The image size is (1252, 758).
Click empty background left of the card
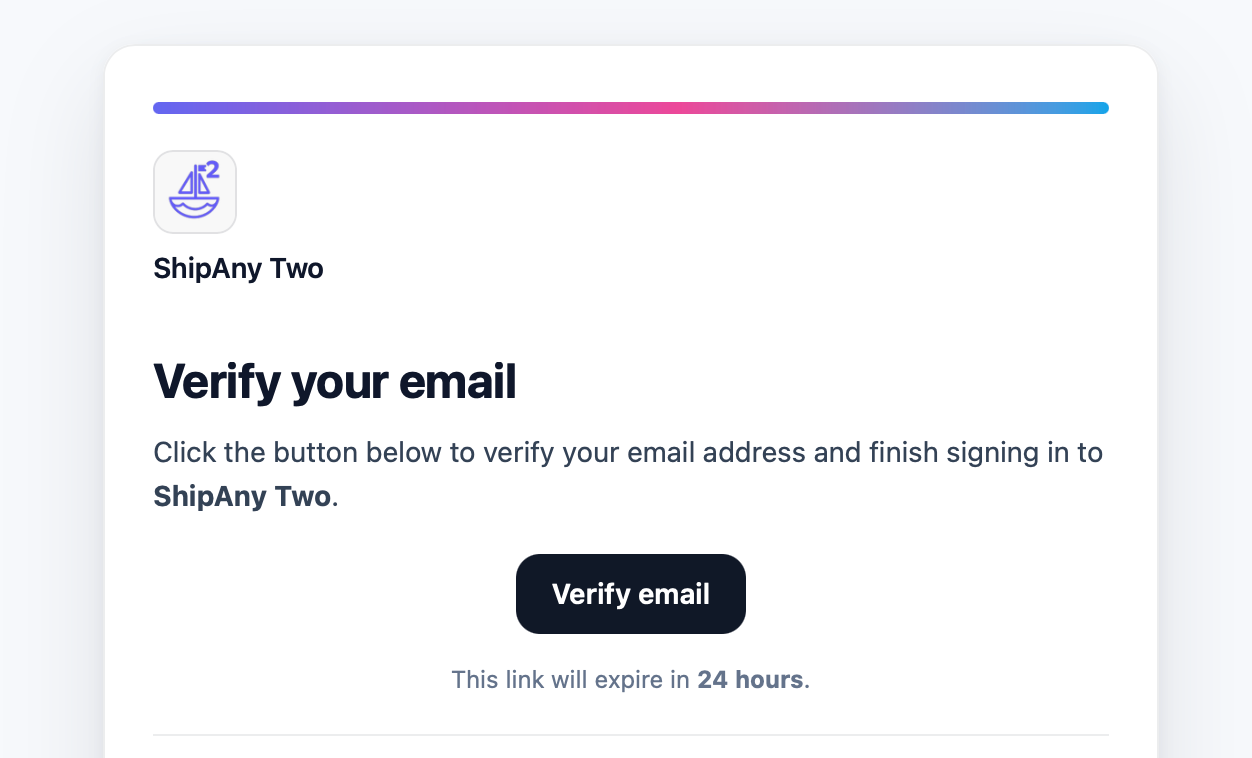[x=50, y=400]
